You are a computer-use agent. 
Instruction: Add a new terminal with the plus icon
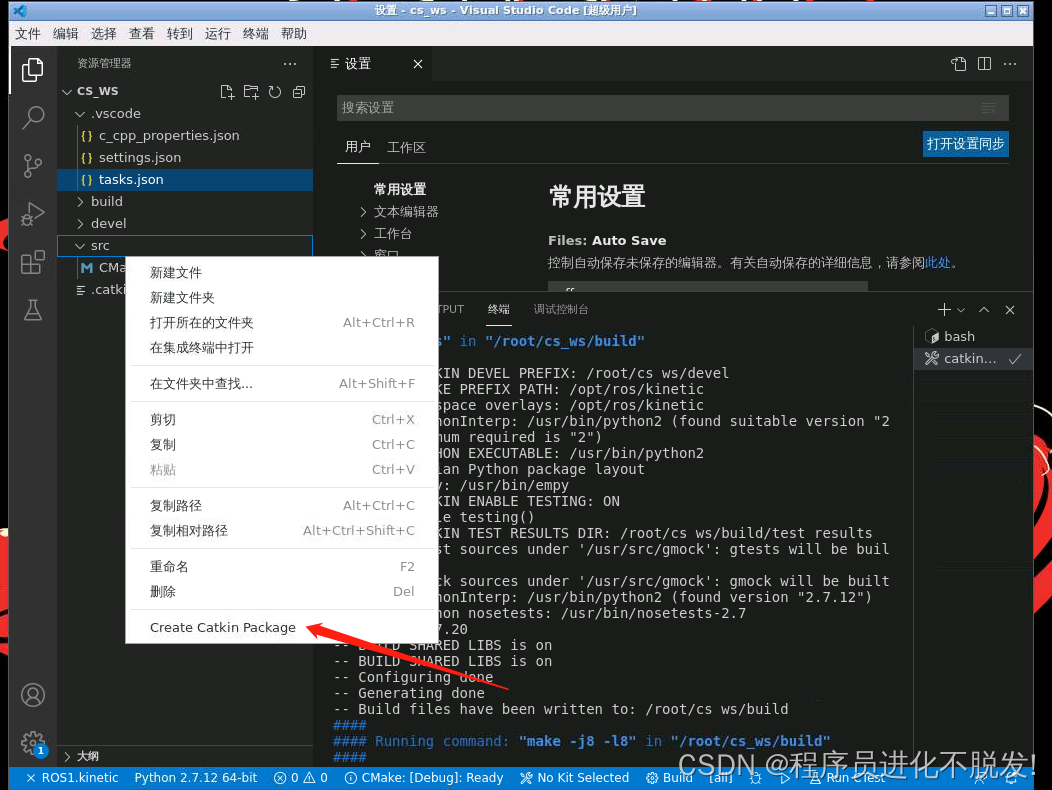click(x=944, y=309)
